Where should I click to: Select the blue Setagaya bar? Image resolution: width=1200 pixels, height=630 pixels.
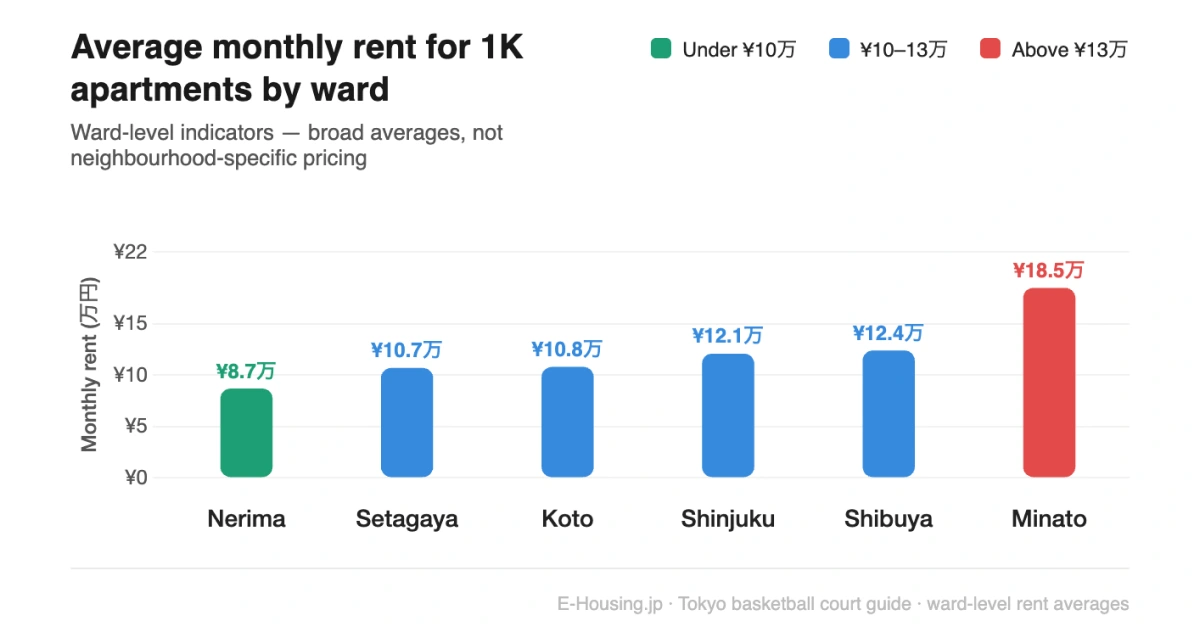(x=407, y=423)
